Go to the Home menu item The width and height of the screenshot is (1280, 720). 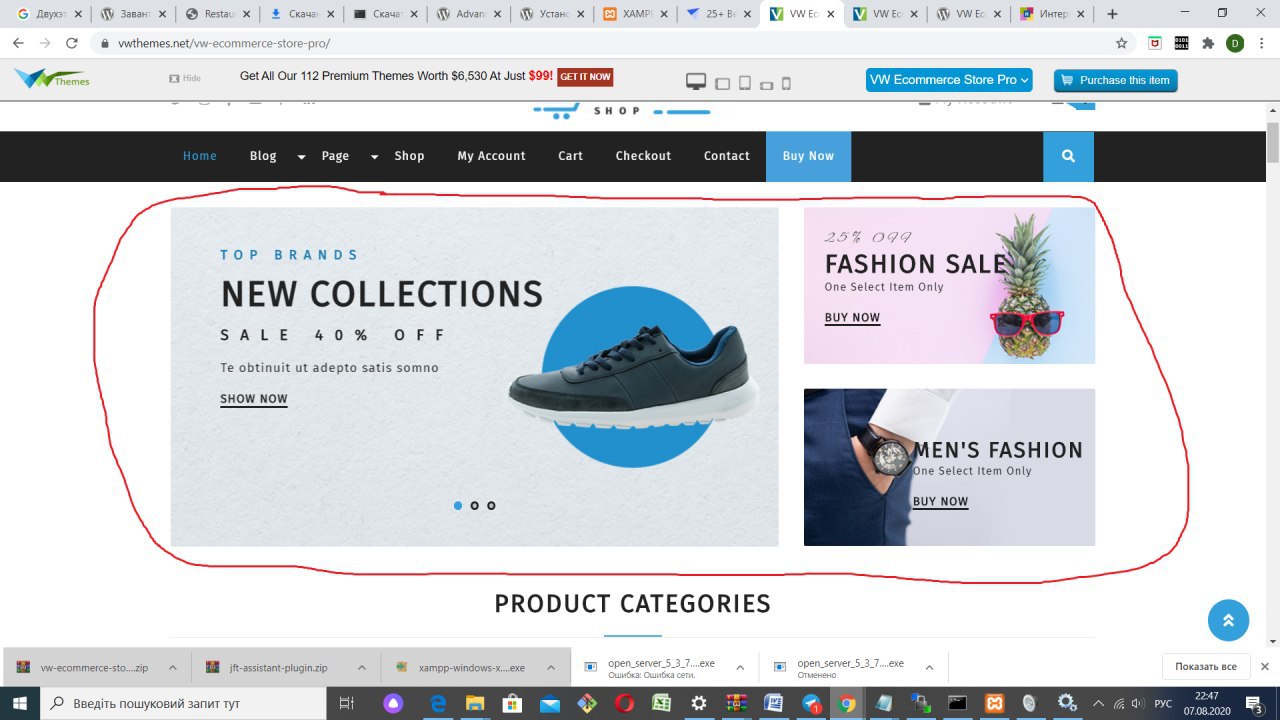(x=200, y=156)
